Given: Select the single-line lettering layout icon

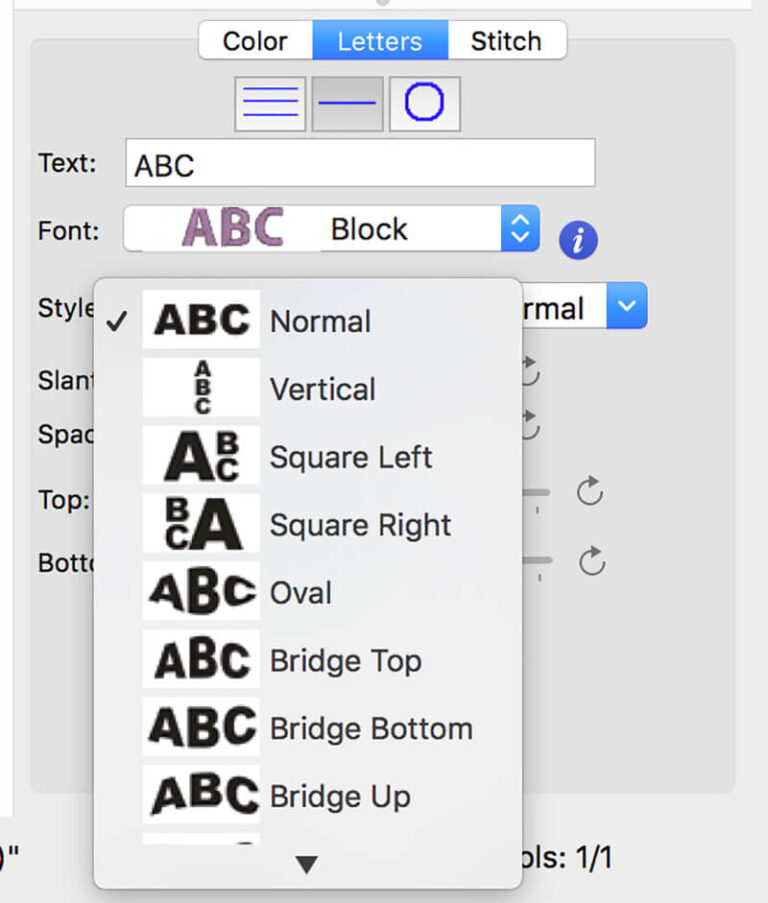Looking at the screenshot, I should [x=345, y=103].
